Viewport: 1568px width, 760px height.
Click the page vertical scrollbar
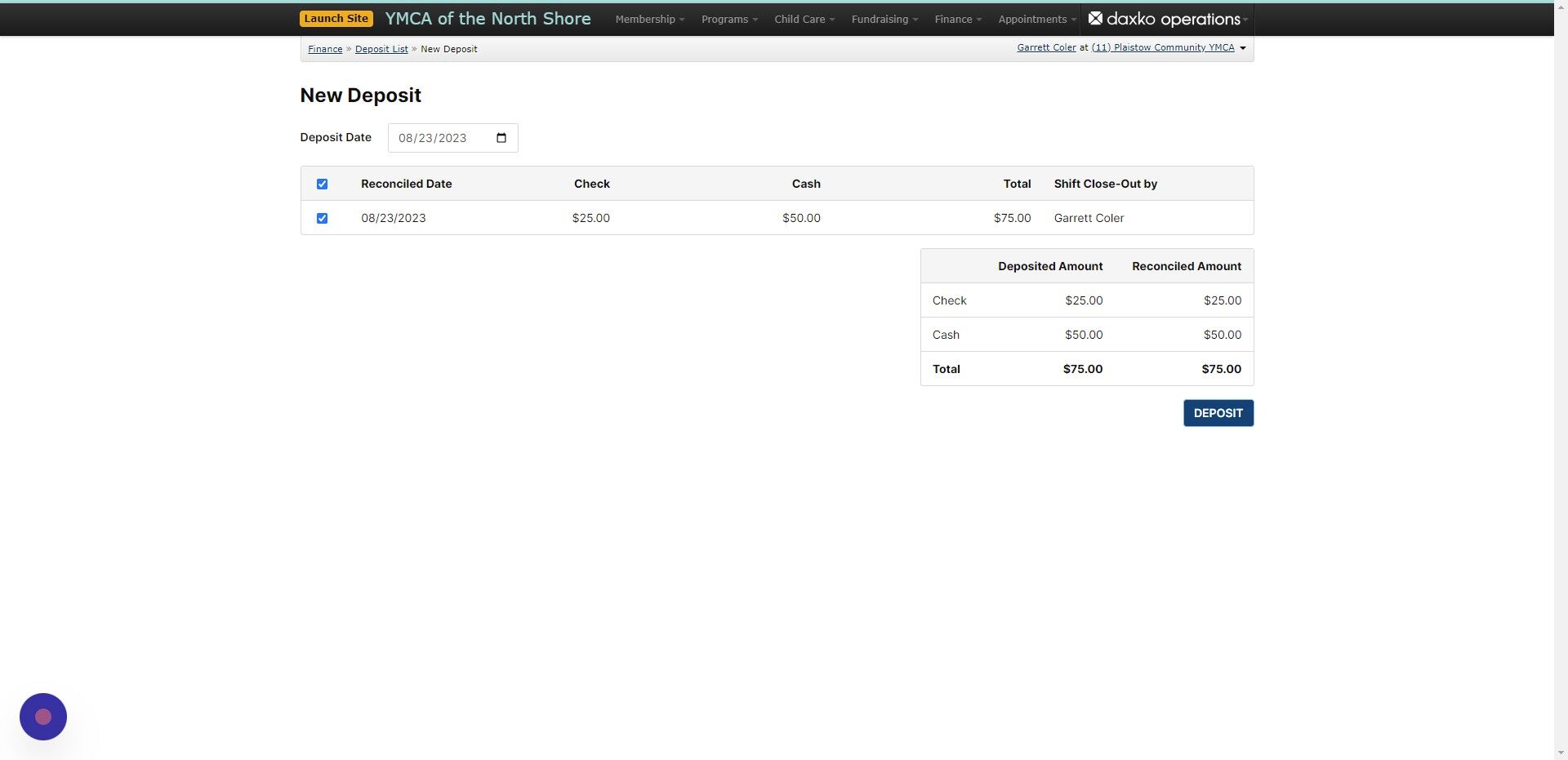[1561, 380]
